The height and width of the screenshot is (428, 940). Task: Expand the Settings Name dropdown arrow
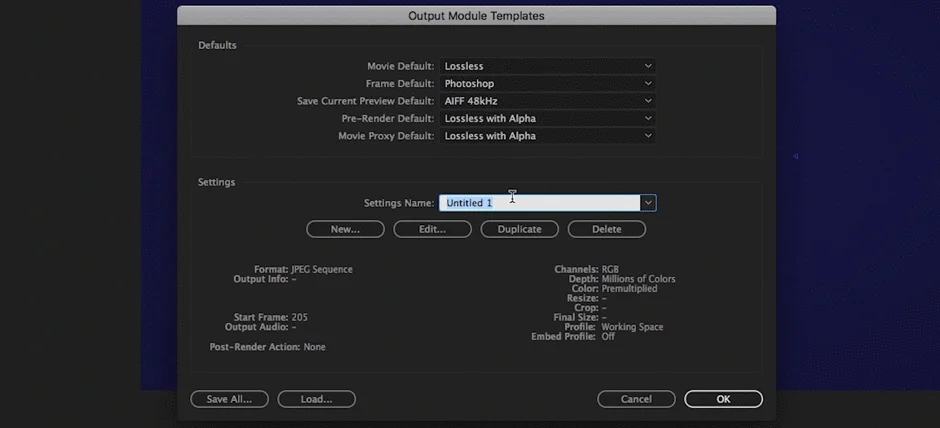click(648, 203)
